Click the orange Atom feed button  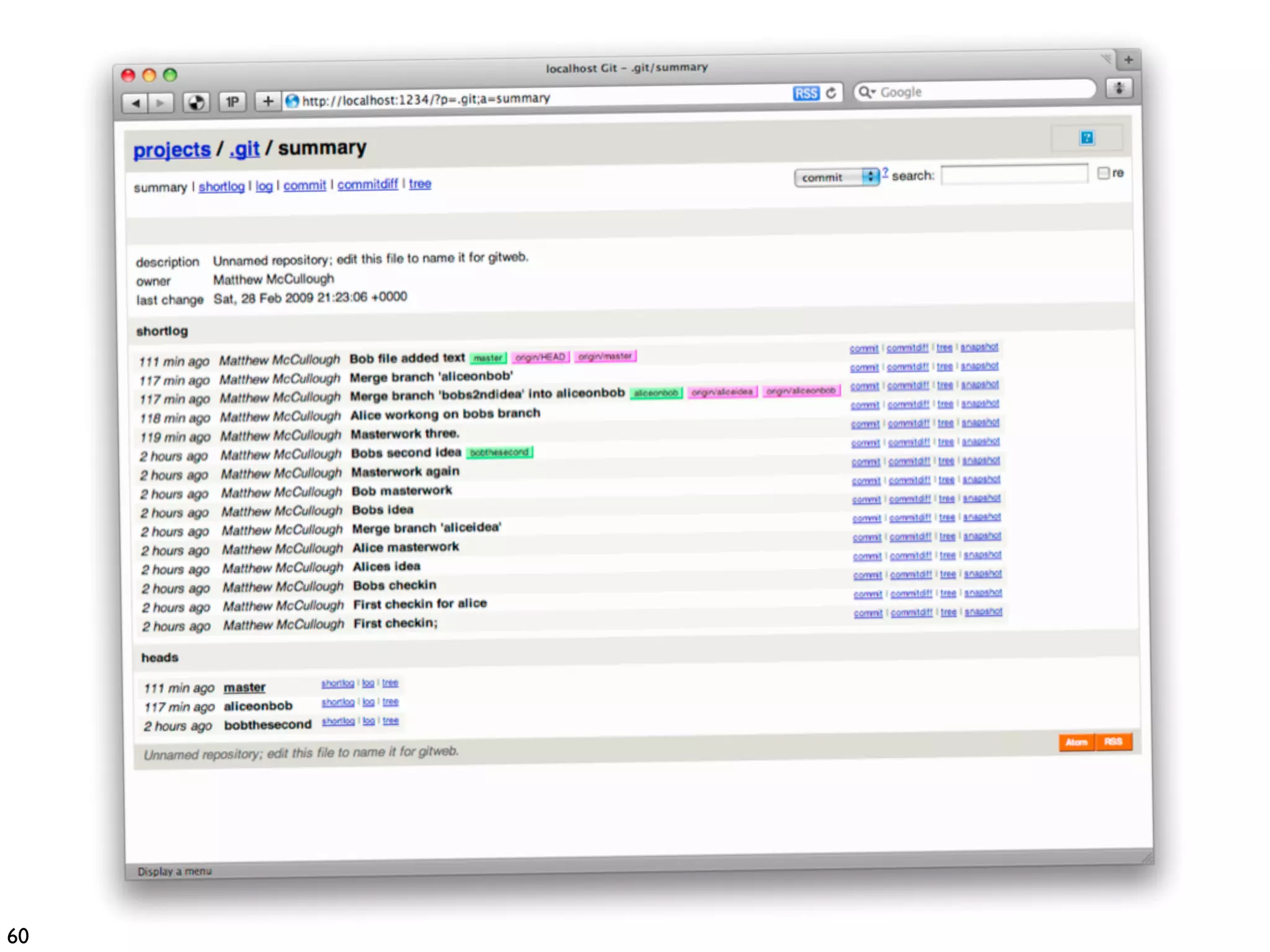click(1077, 742)
